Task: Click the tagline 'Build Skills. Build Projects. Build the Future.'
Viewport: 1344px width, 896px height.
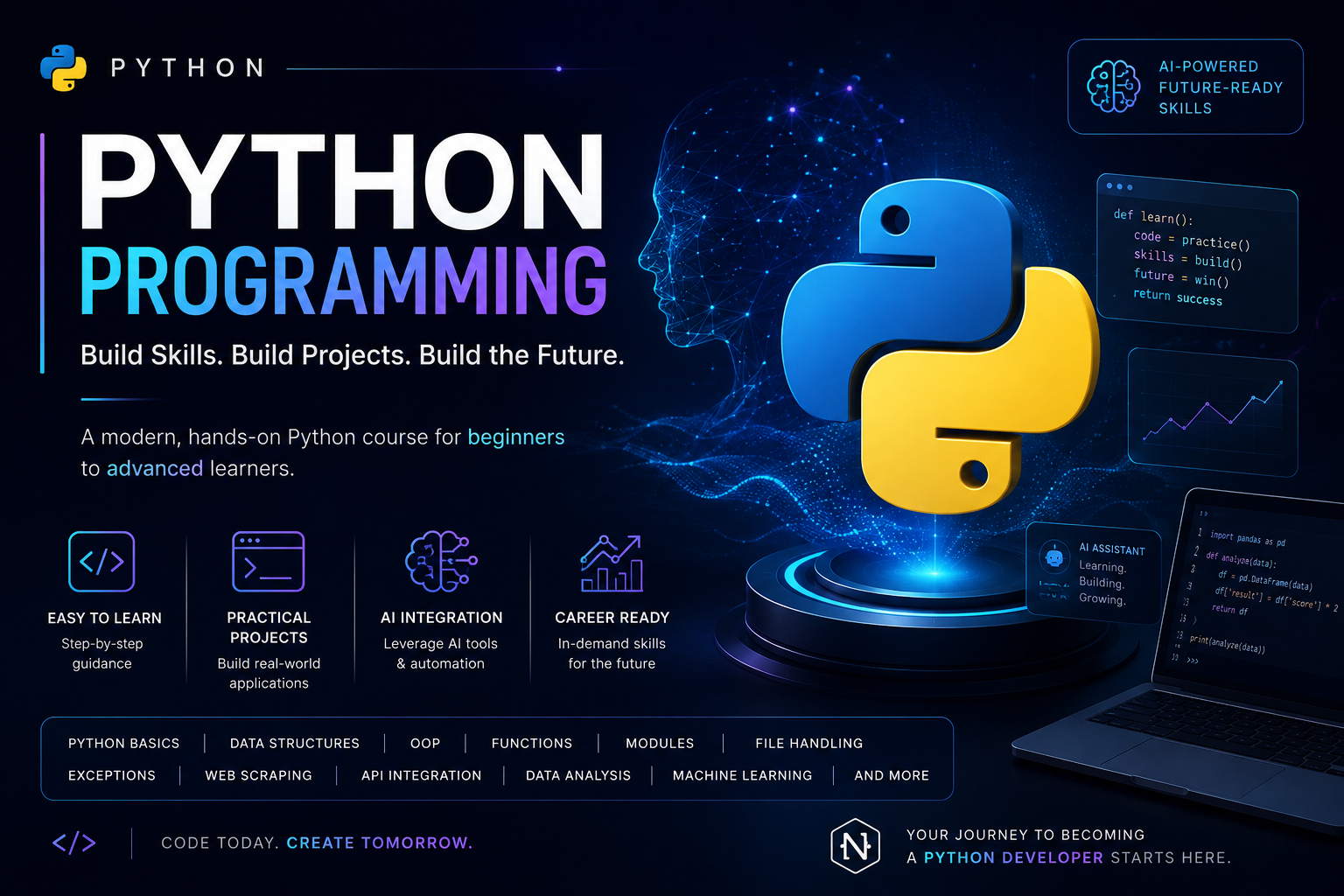Action: (x=353, y=355)
